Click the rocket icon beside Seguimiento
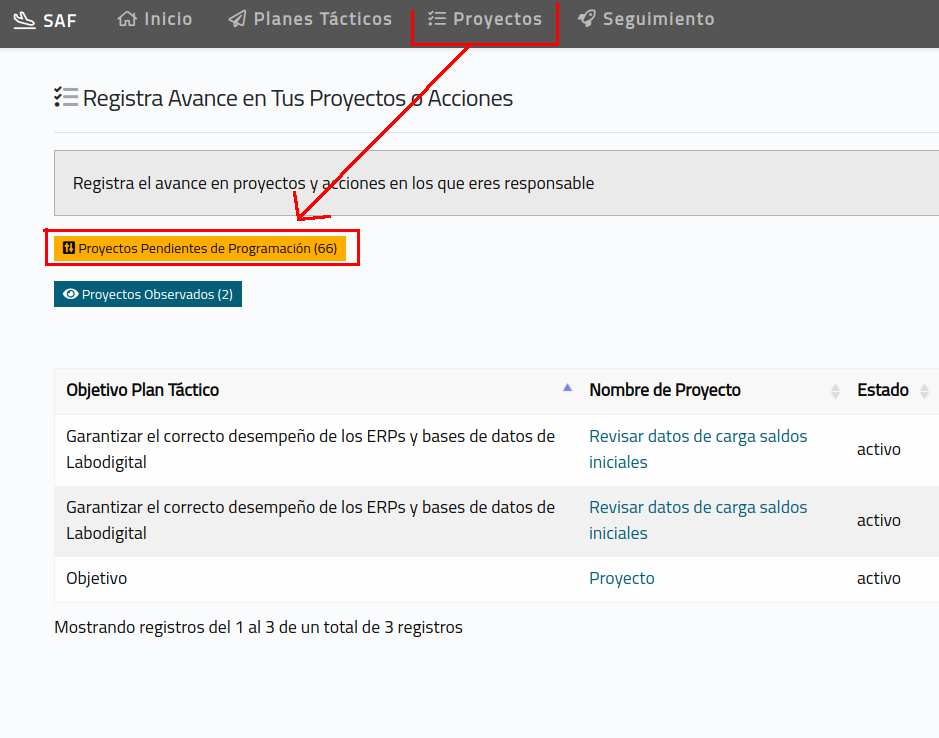 (x=587, y=19)
